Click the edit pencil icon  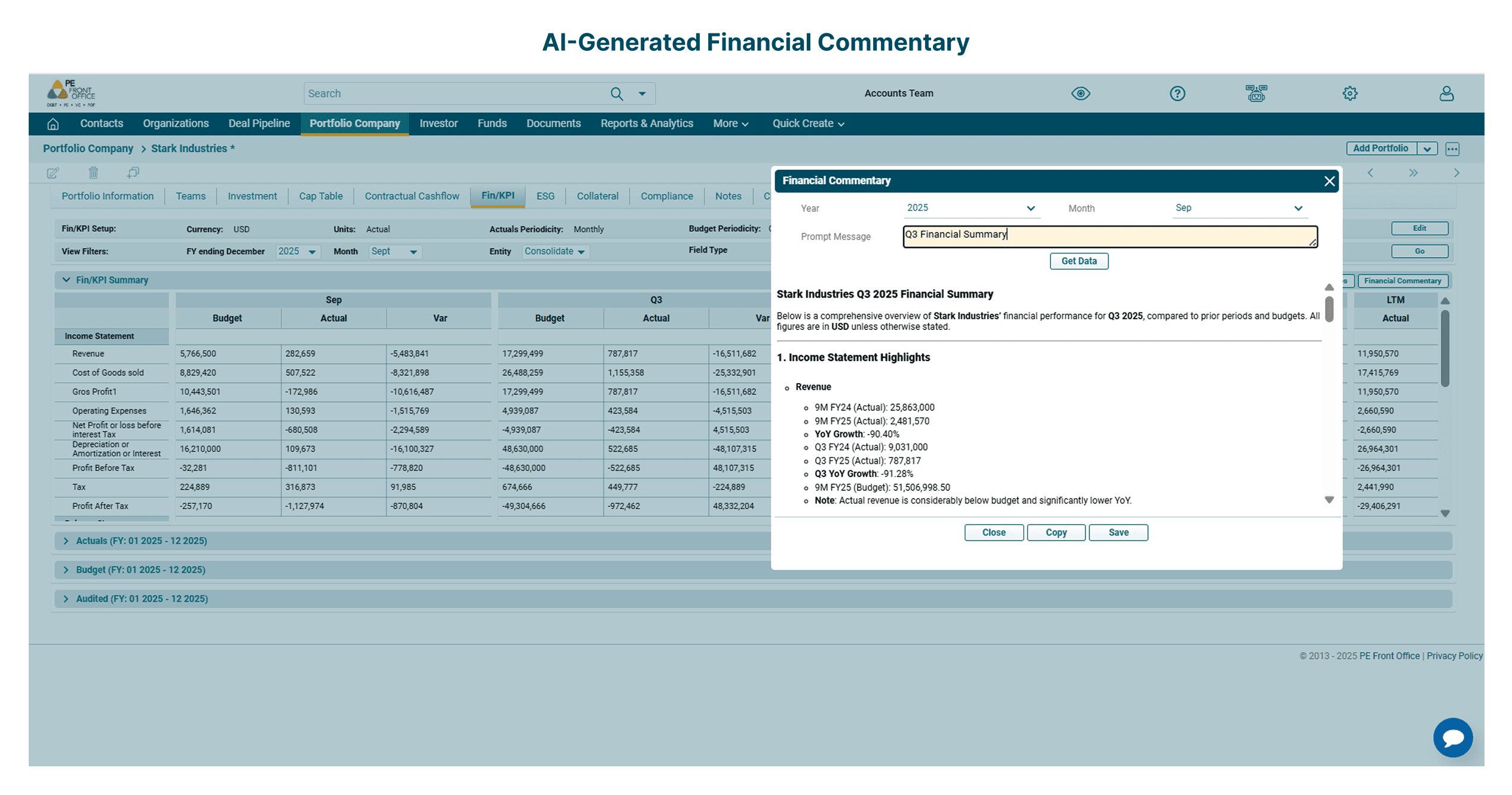pos(53,173)
